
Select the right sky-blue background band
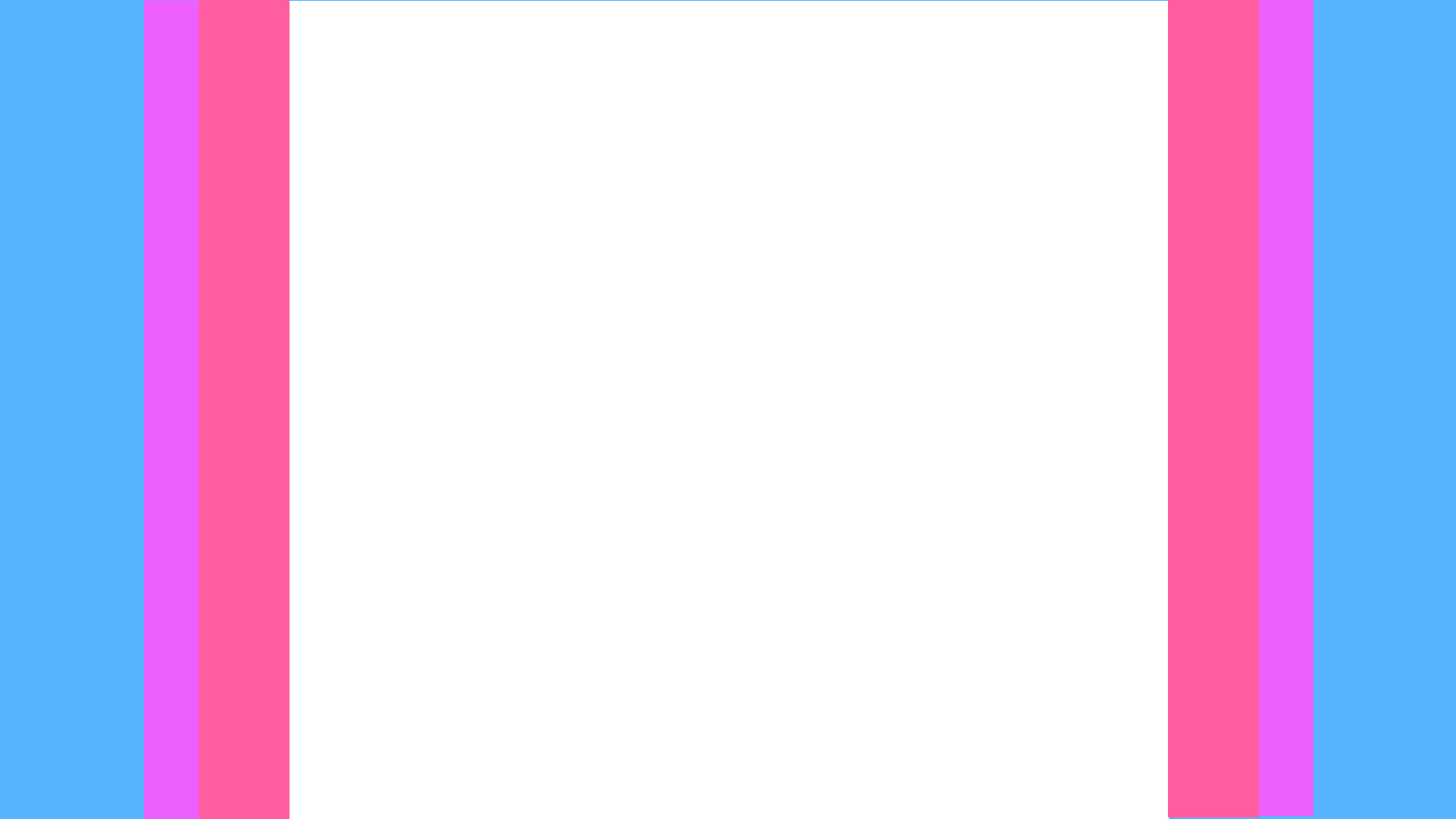click(1385, 409)
